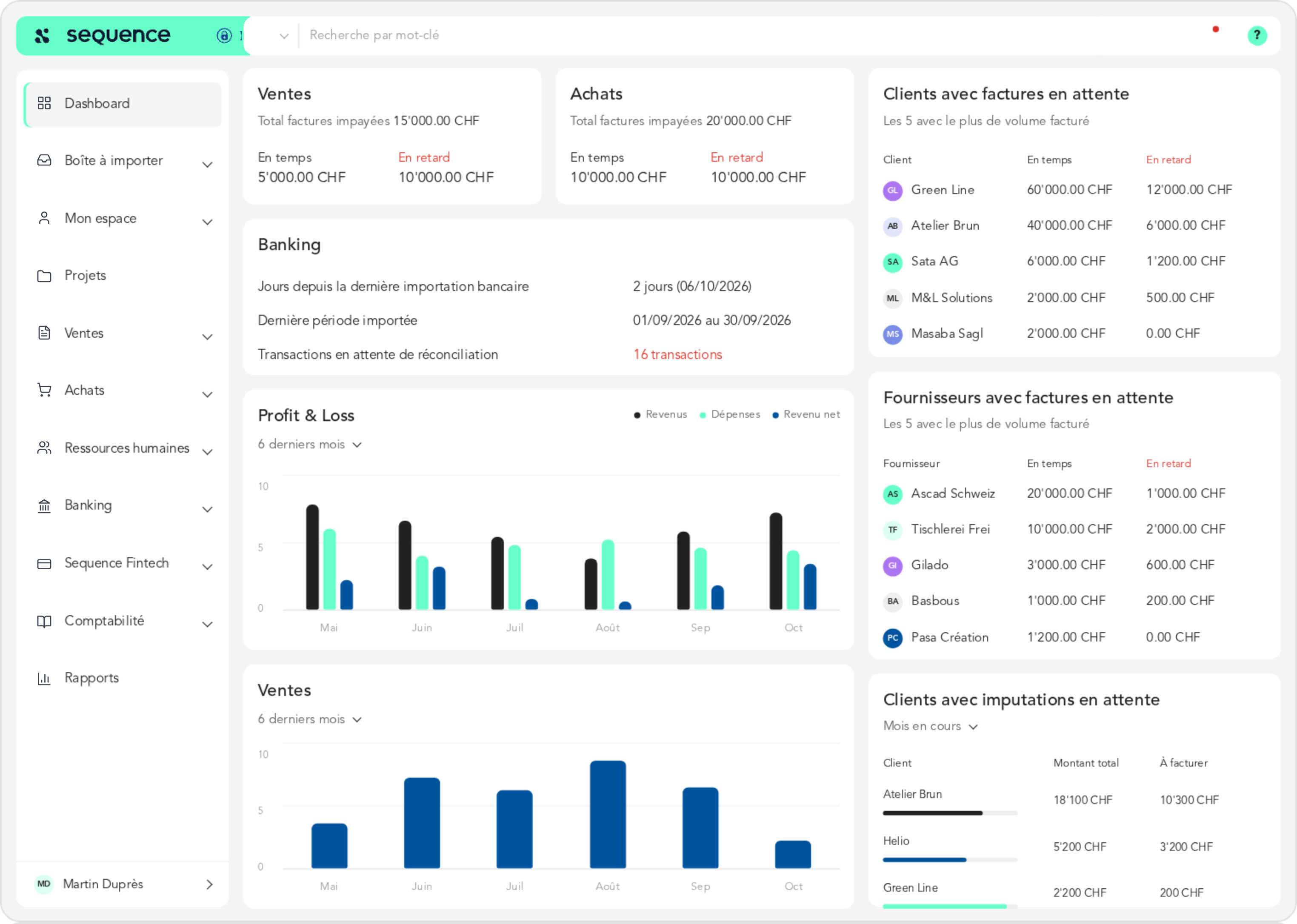Image resolution: width=1297 pixels, height=924 pixels.
Task: Expand the Boîte à importer submenu chevron
Action: coord(208,165)
